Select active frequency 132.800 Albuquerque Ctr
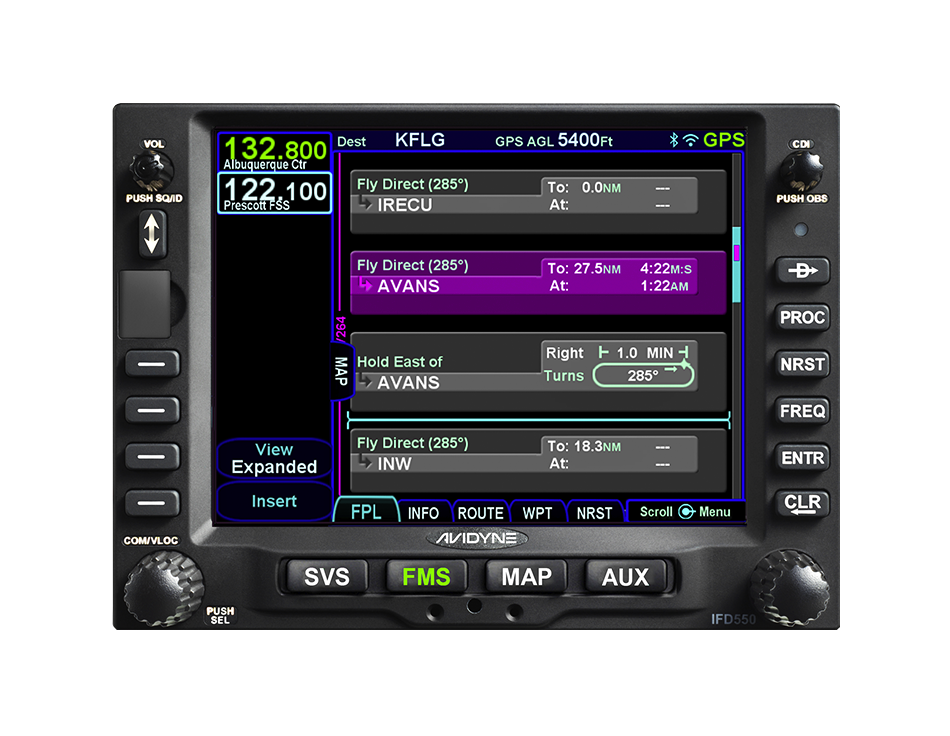The height and width of the screenshot is (736, 950). [x=274, y=153]
